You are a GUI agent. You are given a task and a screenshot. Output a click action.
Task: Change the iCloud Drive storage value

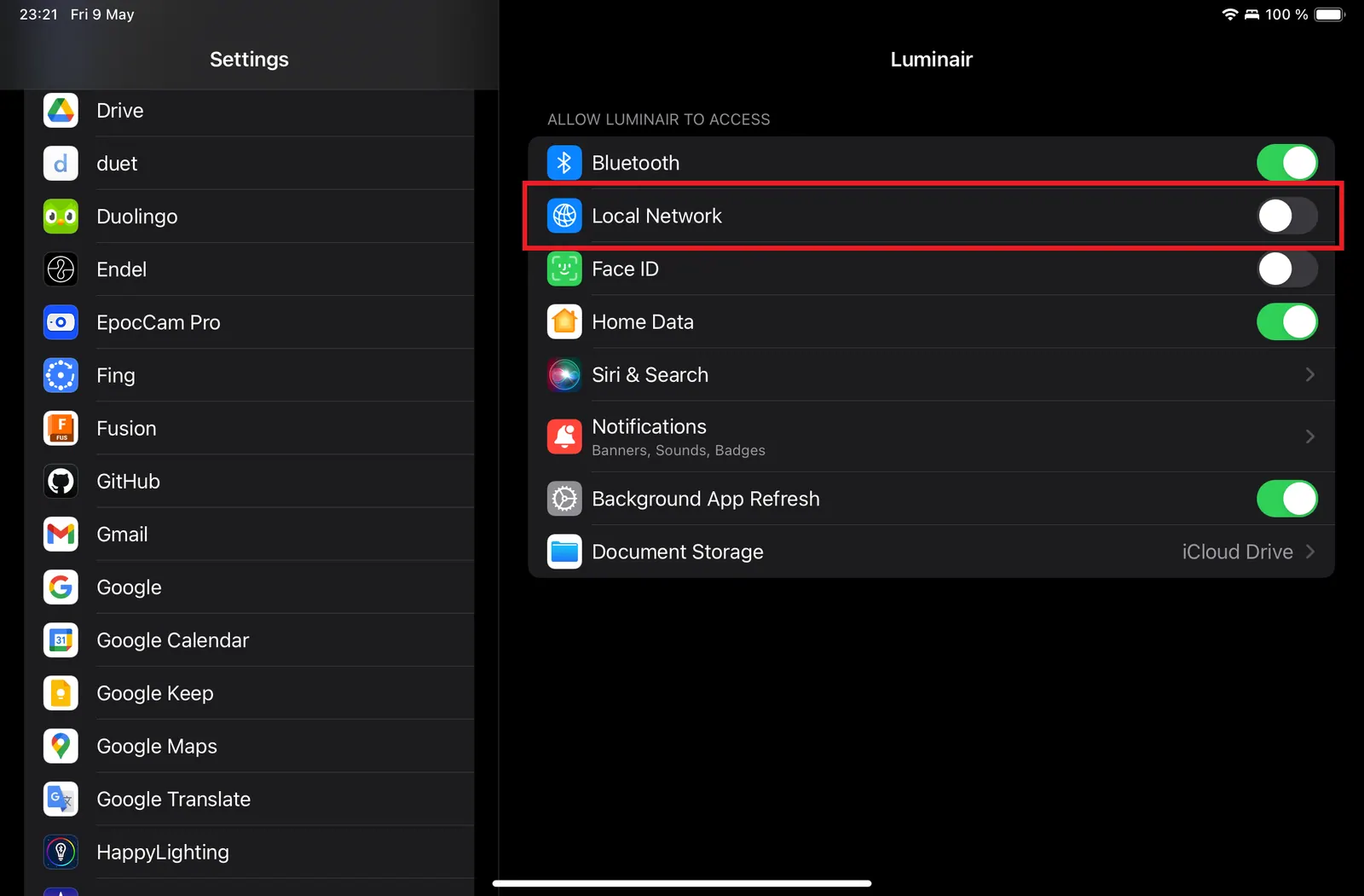click(1237, 552)
